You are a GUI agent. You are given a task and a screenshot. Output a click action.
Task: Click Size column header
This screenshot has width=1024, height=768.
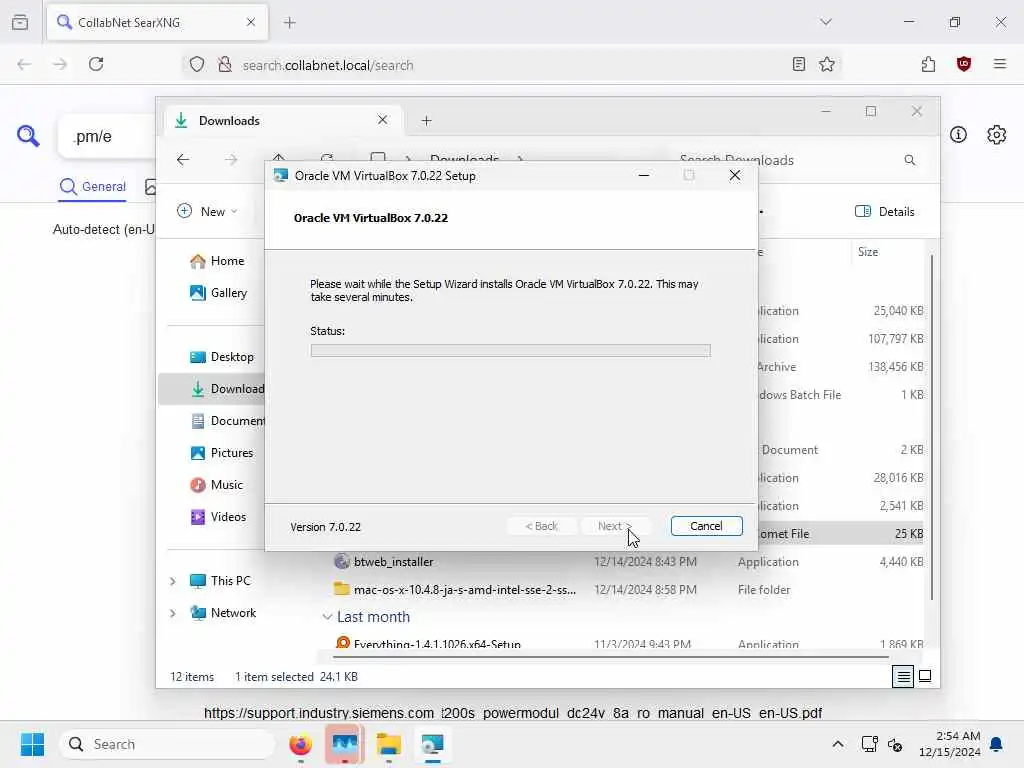pos(867,251)
